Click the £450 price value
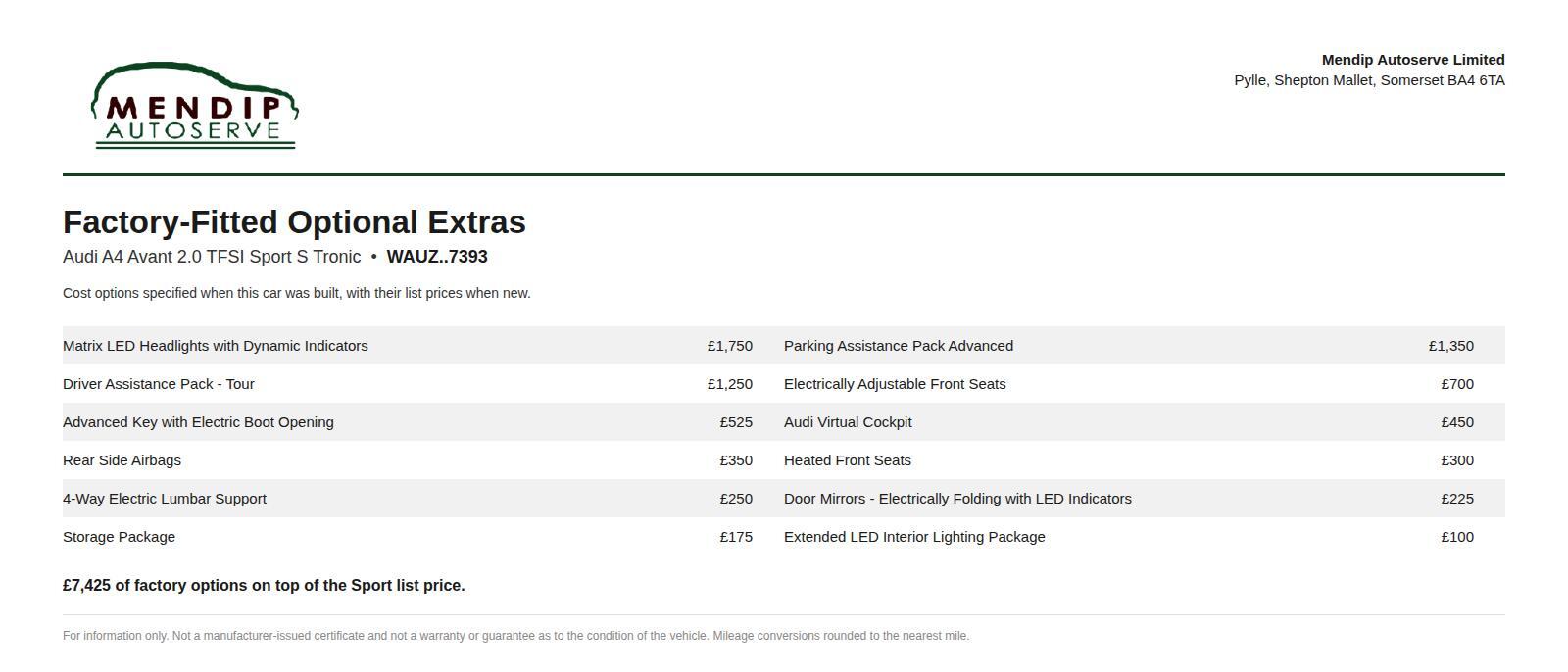Screen dimensions: 1568x672 pos(1457,422)
